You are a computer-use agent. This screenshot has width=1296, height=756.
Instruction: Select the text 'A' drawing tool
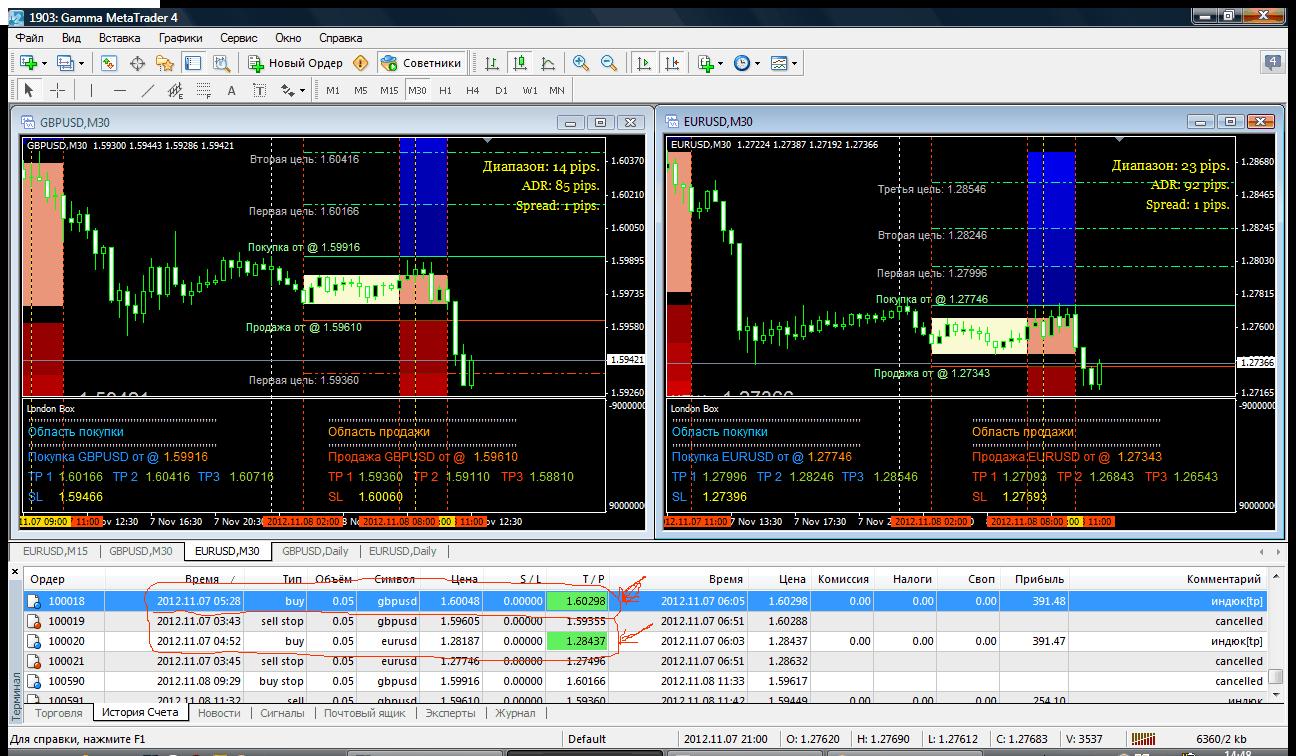click(x=232, y=90)
